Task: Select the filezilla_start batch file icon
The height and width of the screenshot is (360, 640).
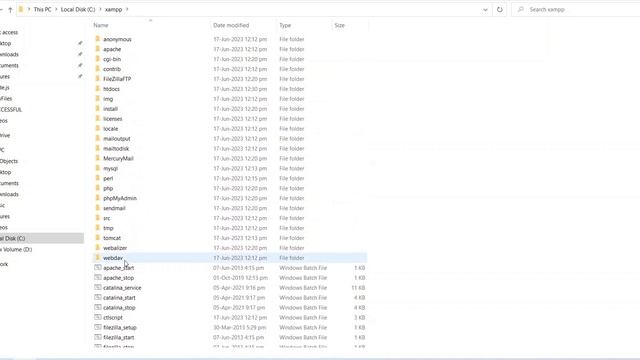Action: click(98, 337)
